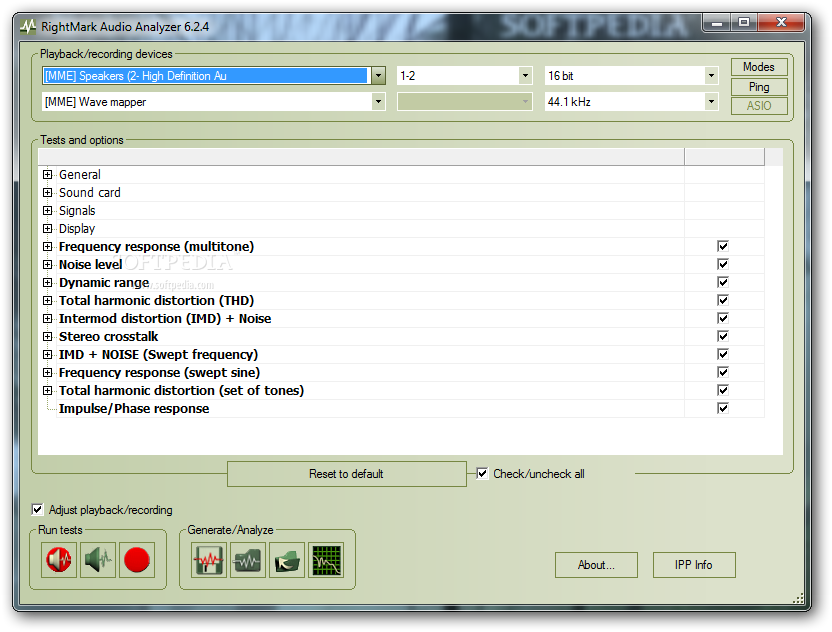Start recording with the red circle icon

tap(137, 560)
